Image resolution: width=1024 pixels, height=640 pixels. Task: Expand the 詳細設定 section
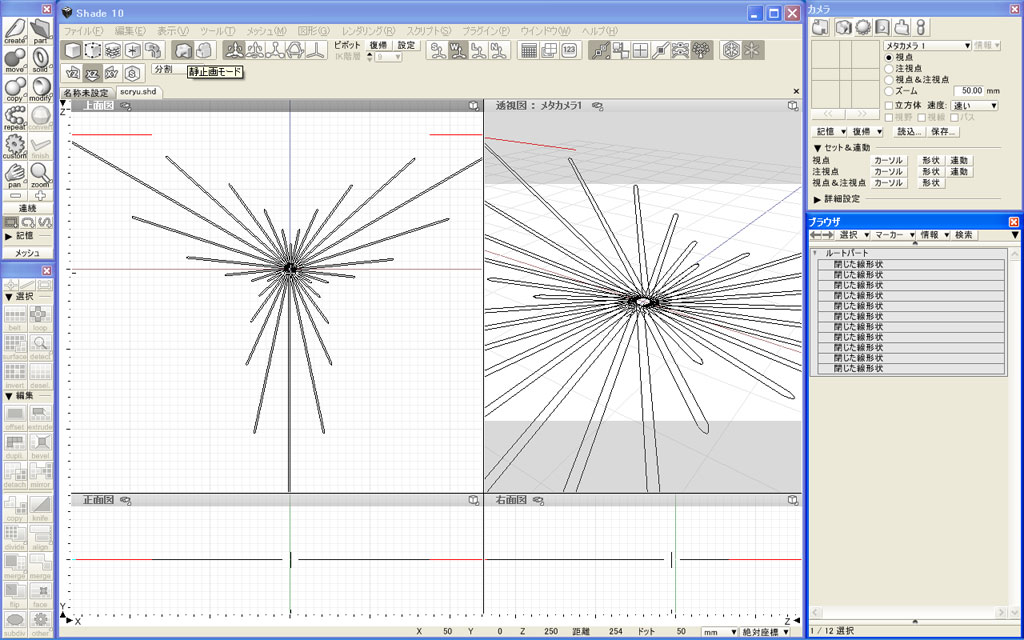[817, 199]
